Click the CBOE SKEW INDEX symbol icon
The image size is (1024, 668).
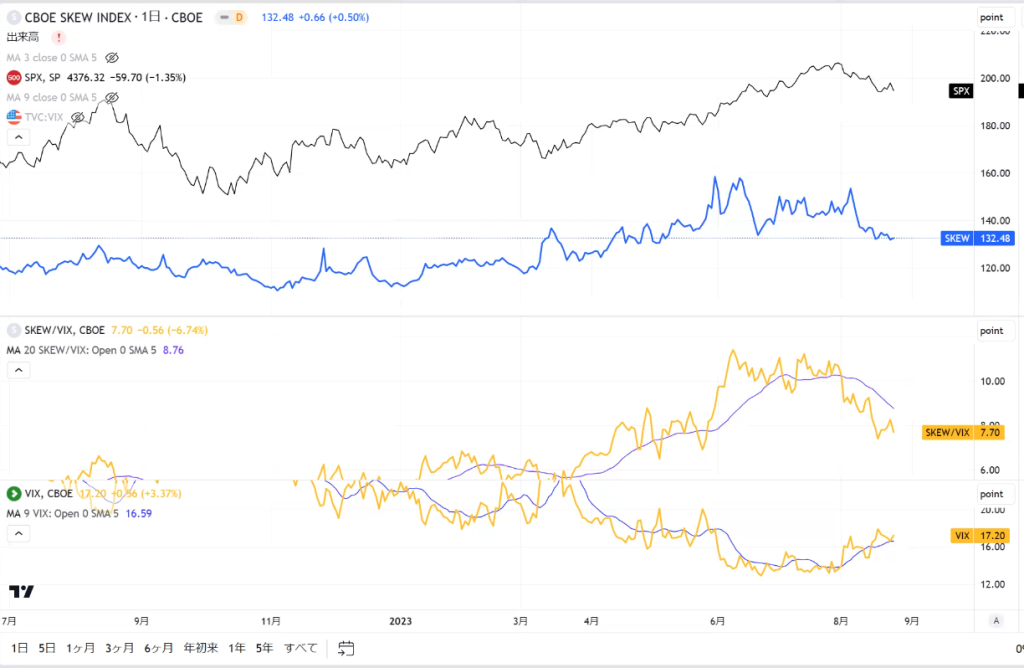14,18
